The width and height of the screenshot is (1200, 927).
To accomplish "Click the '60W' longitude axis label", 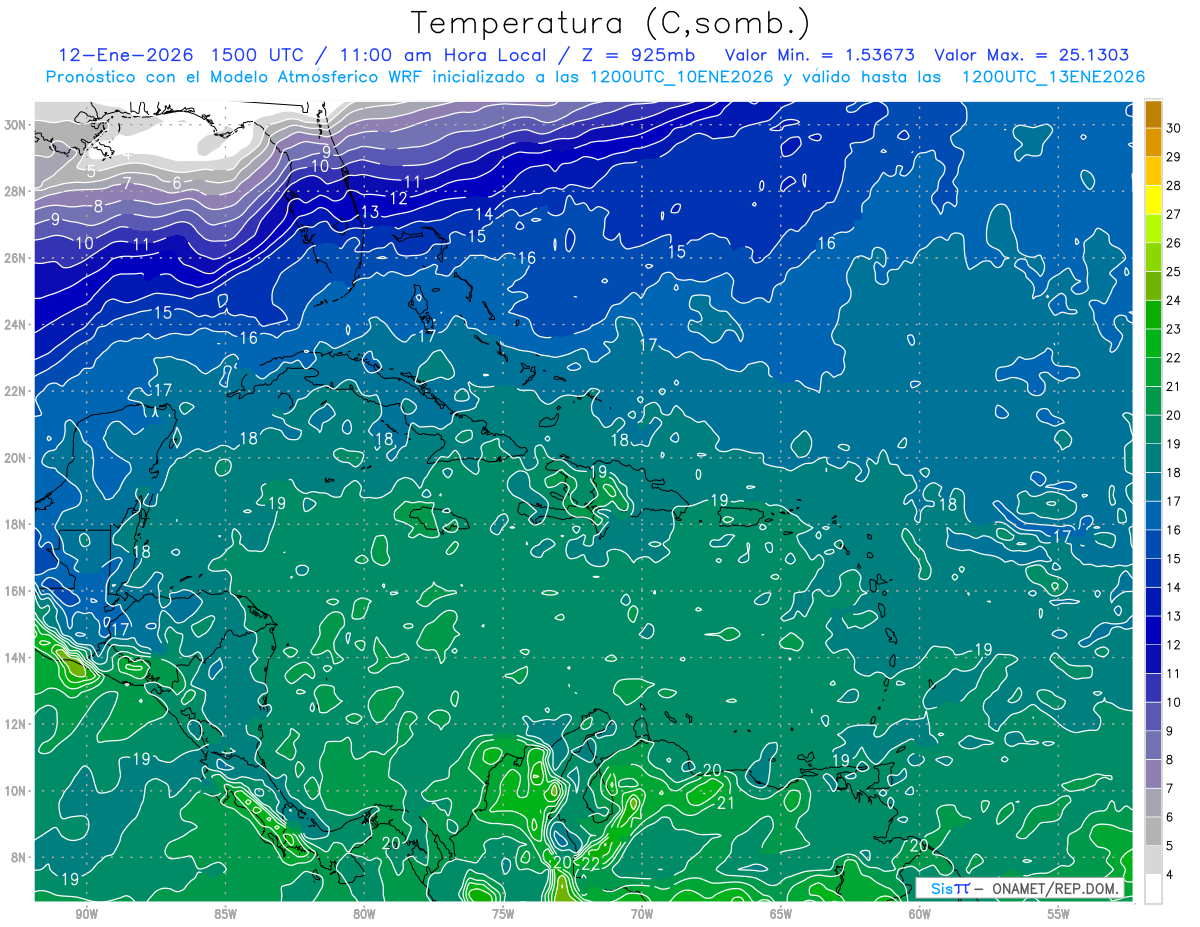I will click(920, 914).
